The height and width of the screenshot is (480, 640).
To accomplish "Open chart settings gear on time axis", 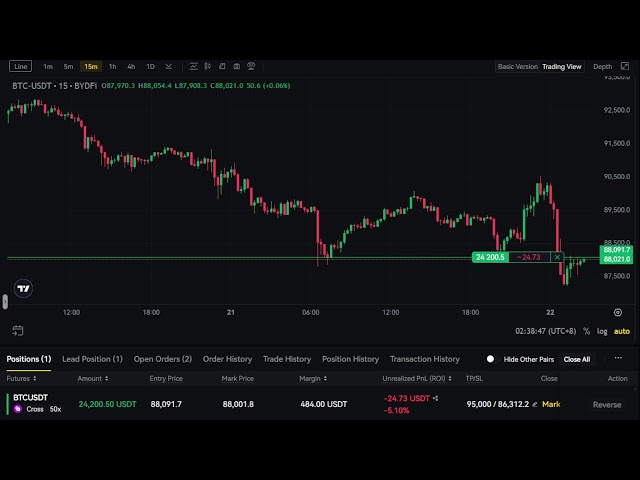I will pos(618,312).
